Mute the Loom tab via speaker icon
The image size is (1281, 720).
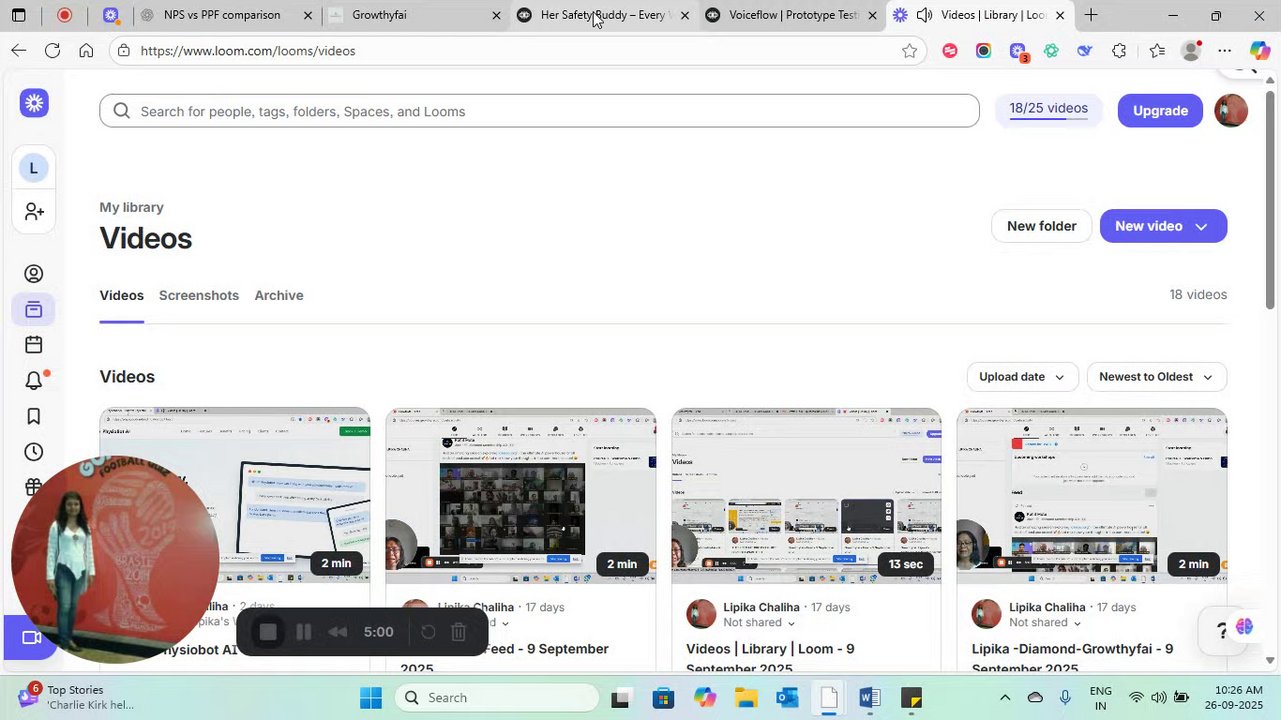pyautogui.click(x=924, y=15)
